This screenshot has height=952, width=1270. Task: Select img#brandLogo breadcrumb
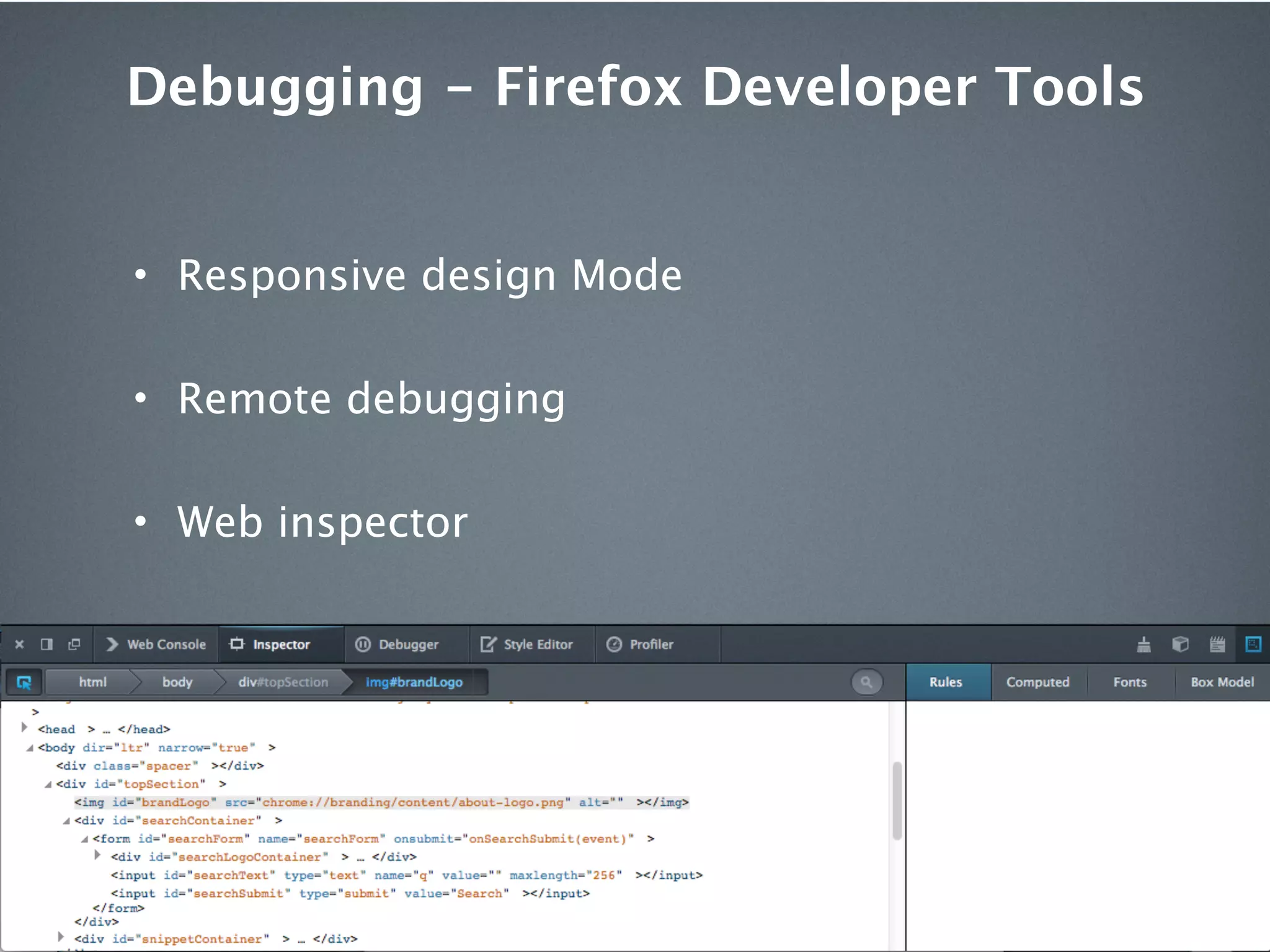tap(414, 682)
